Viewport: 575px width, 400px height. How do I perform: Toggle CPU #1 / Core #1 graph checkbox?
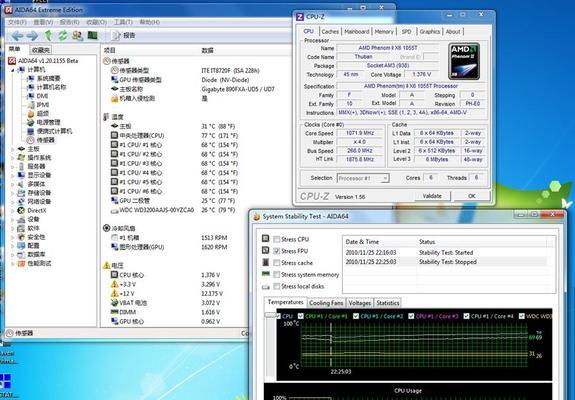(301, 316)
